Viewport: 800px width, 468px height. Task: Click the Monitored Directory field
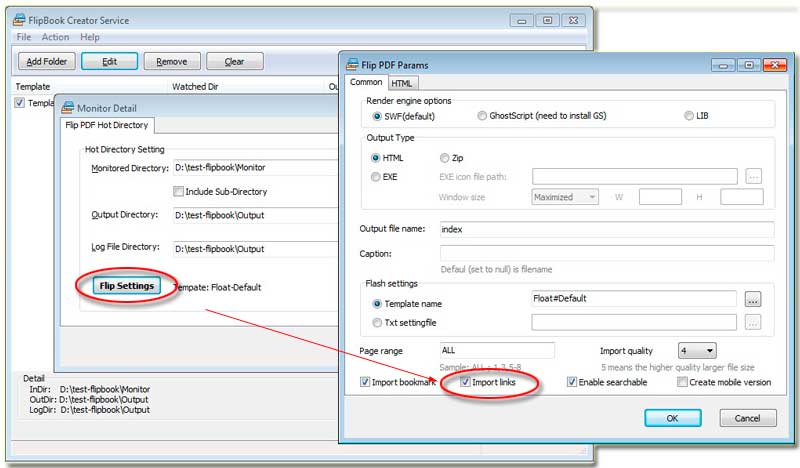point(256,167)
